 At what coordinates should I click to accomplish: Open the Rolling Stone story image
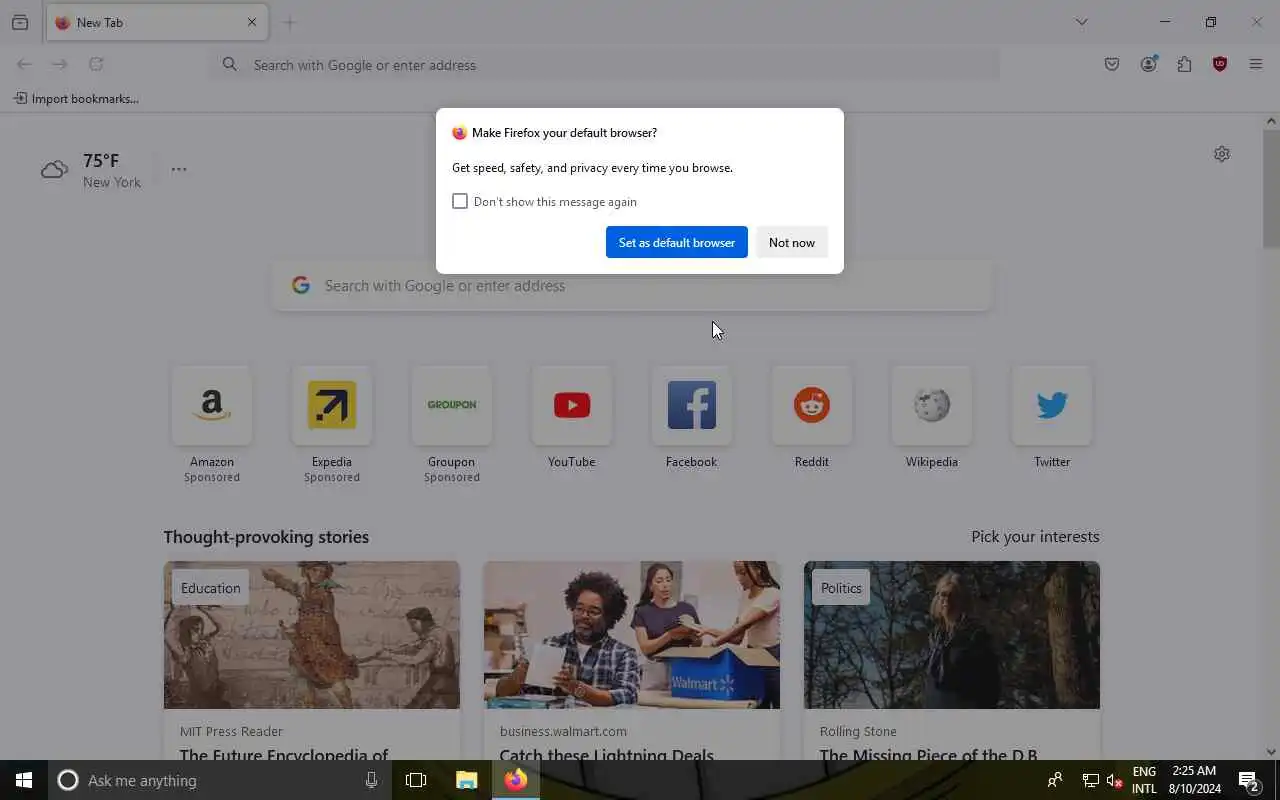(952, 635)
